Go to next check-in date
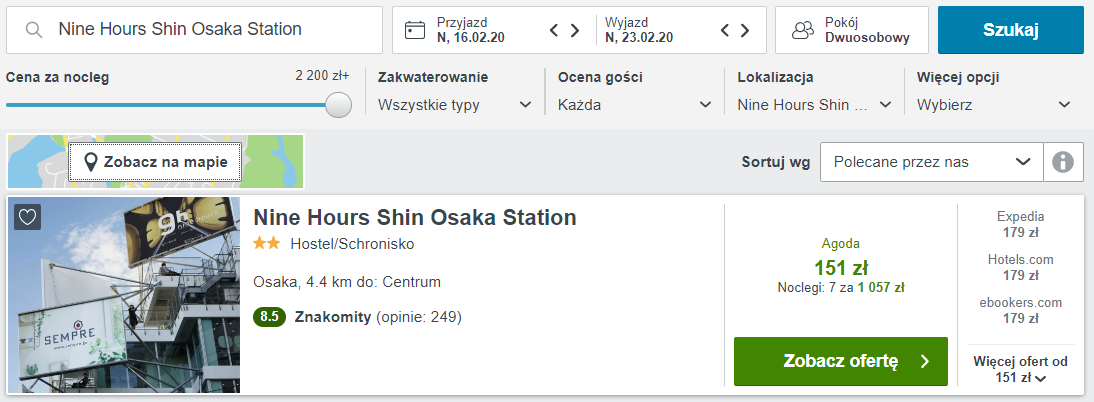Viewport: 1094px width, 402px height. (575, 30)
